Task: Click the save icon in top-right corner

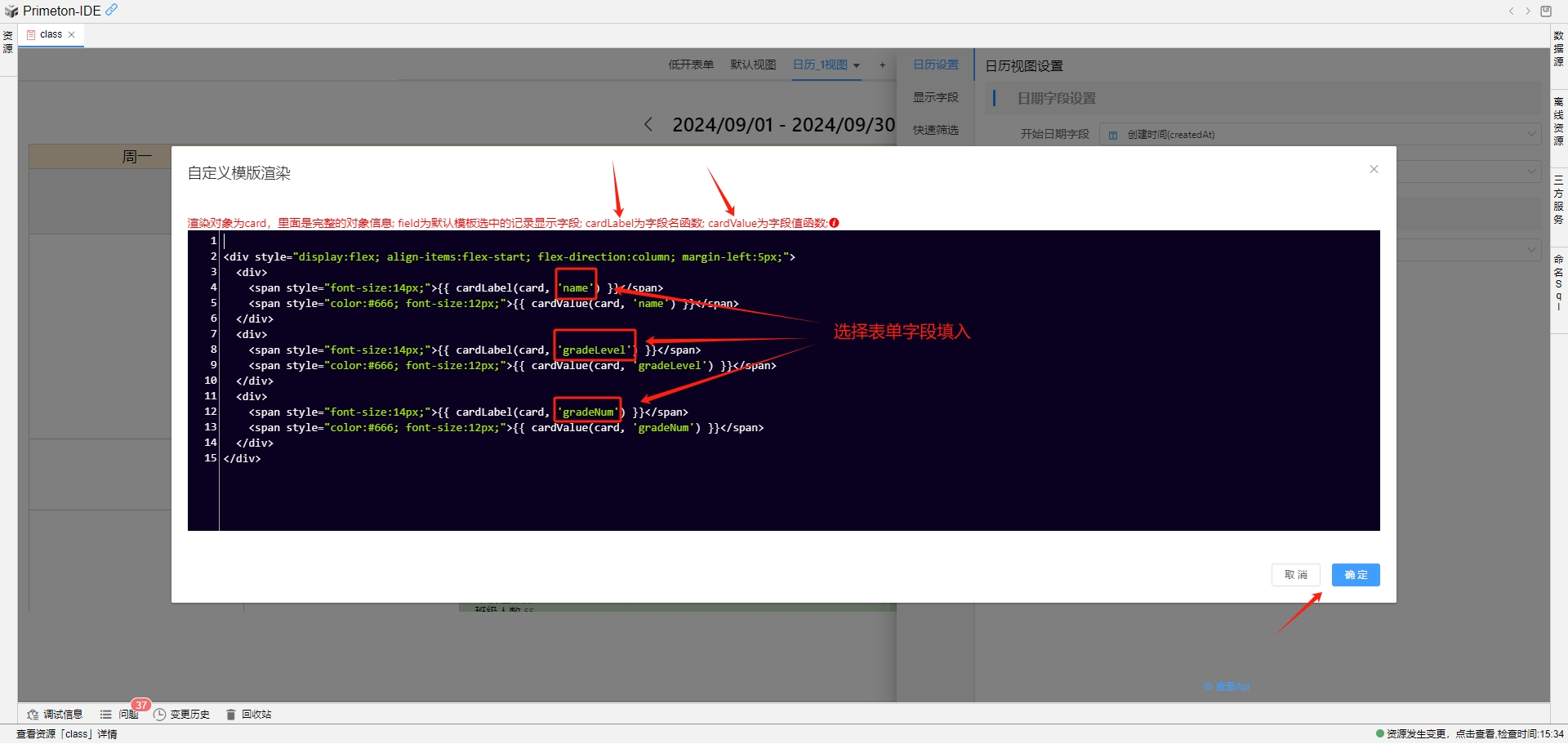Action: pos(1546,11)
